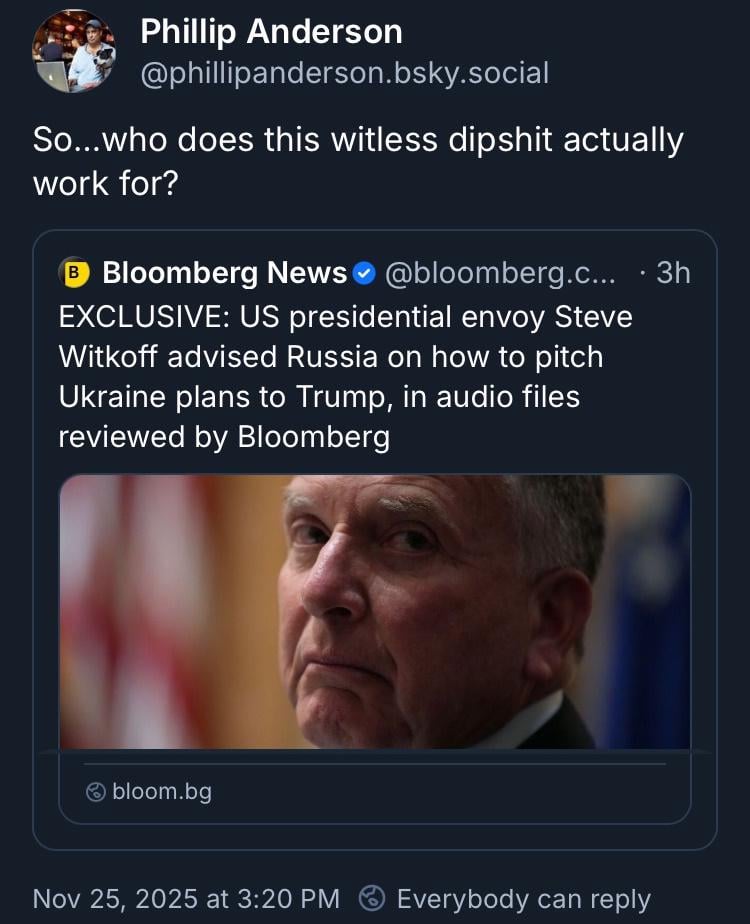This screenshot has width=750, height=924.
Task: Open the Phillip Anderson display name
Action: tap(271, 32)
